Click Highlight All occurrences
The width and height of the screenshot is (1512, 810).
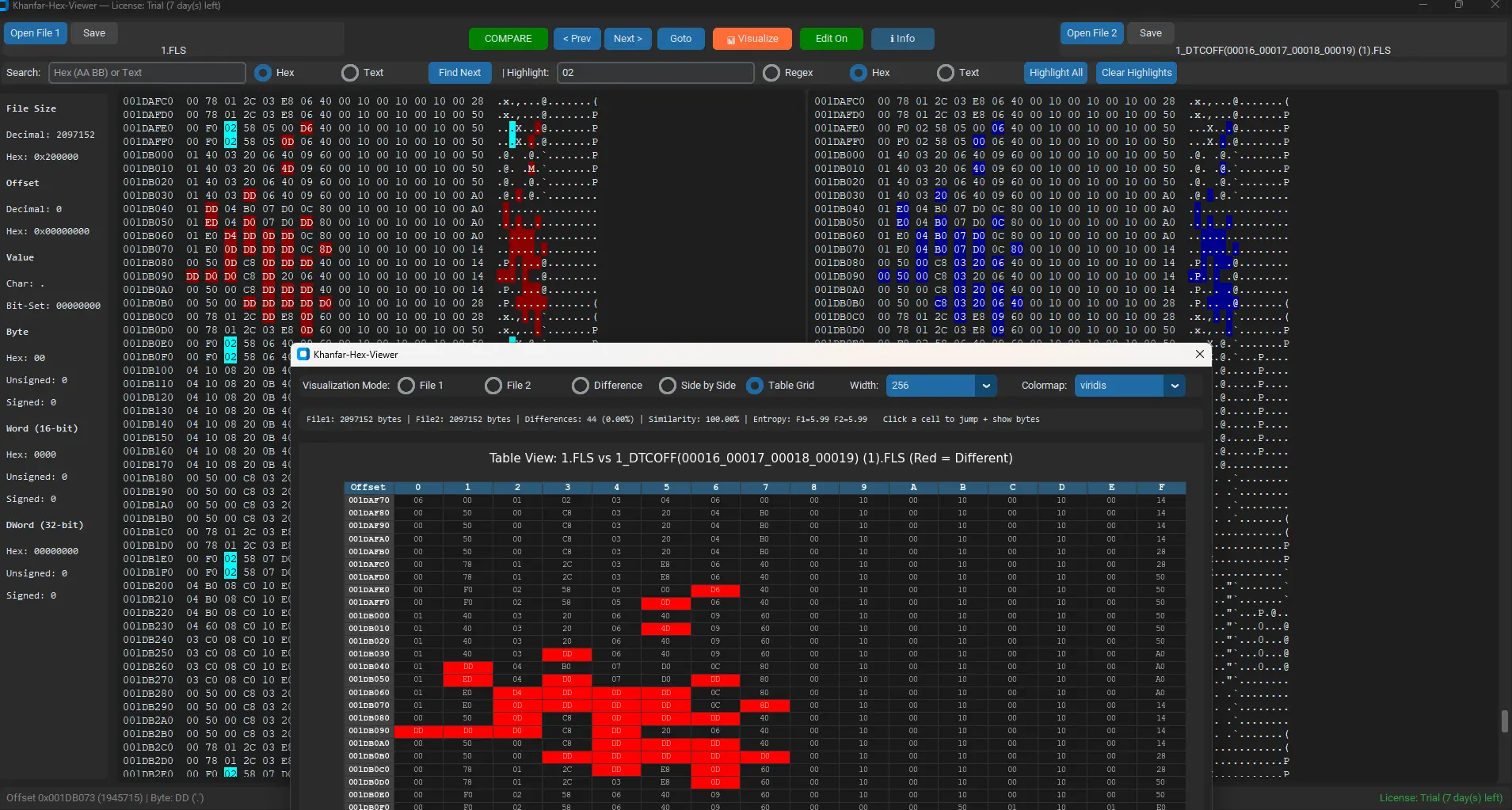1055,72
